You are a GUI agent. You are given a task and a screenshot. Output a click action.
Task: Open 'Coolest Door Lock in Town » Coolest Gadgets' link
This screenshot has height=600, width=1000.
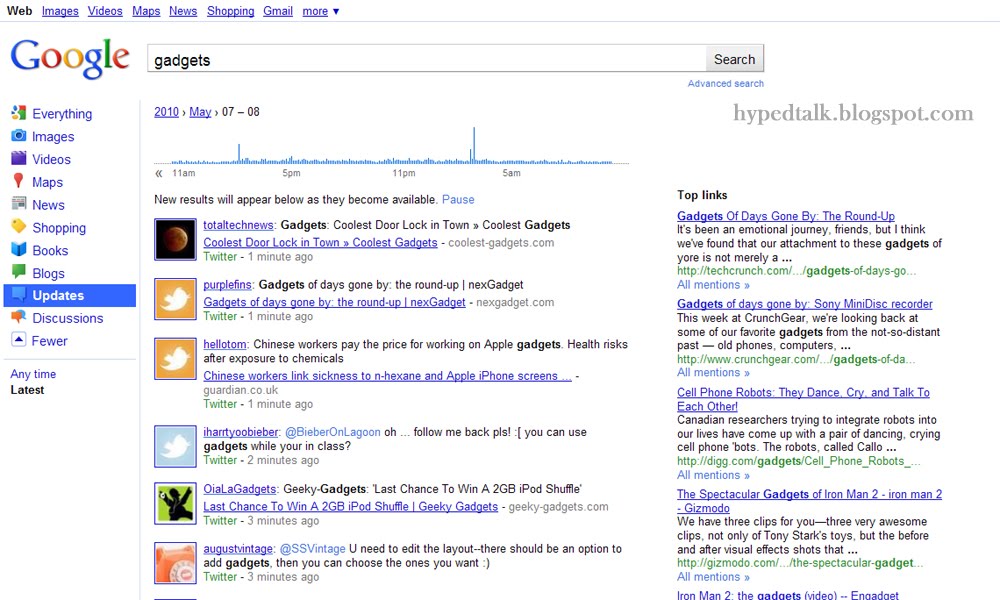[x=320, y=242]
